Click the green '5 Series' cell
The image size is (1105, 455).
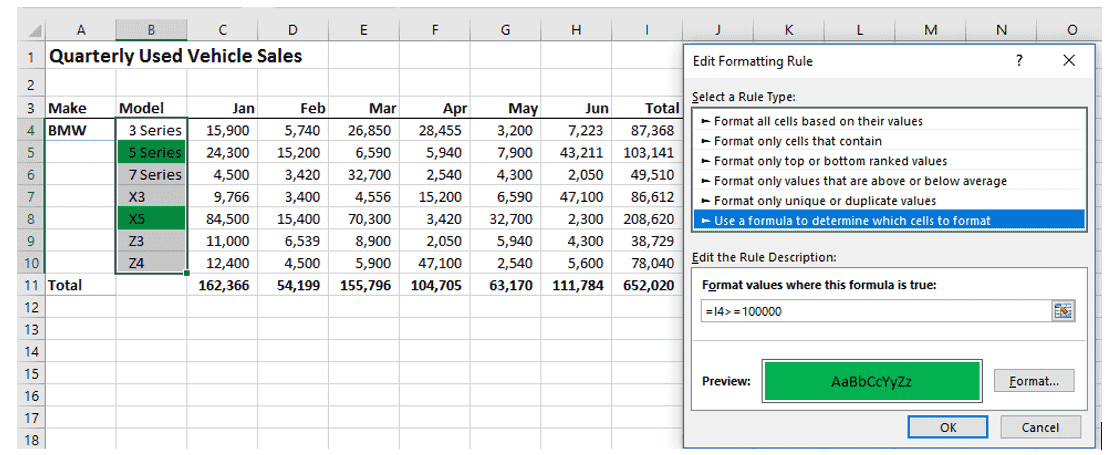point(152,151)
